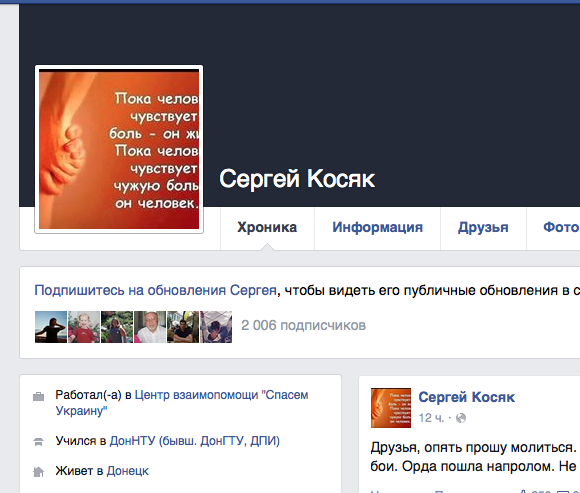Open follower thumbnail of child in red

point(84,327)
